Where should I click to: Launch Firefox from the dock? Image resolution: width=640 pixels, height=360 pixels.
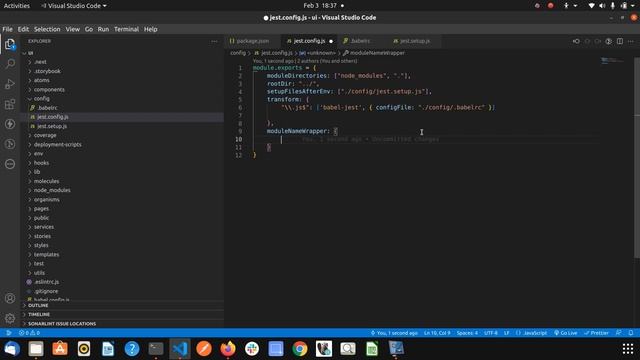[x=228, y=349]
